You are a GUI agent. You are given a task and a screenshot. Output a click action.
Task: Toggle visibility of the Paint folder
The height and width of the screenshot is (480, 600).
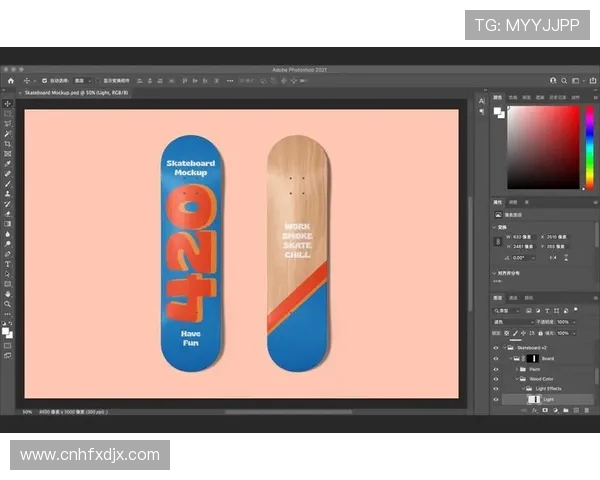pyautogui.click(x=496, y=369)
